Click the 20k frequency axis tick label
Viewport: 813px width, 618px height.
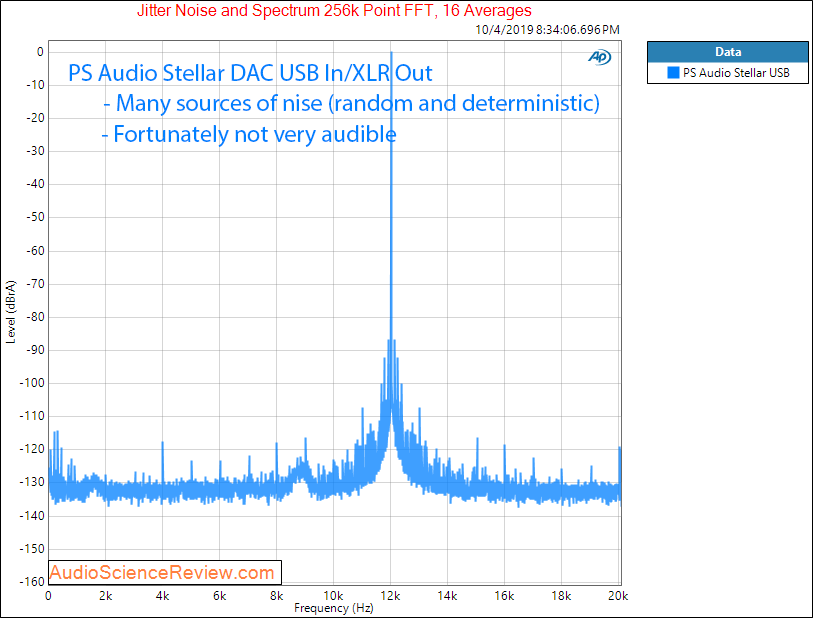coord(618,596)
